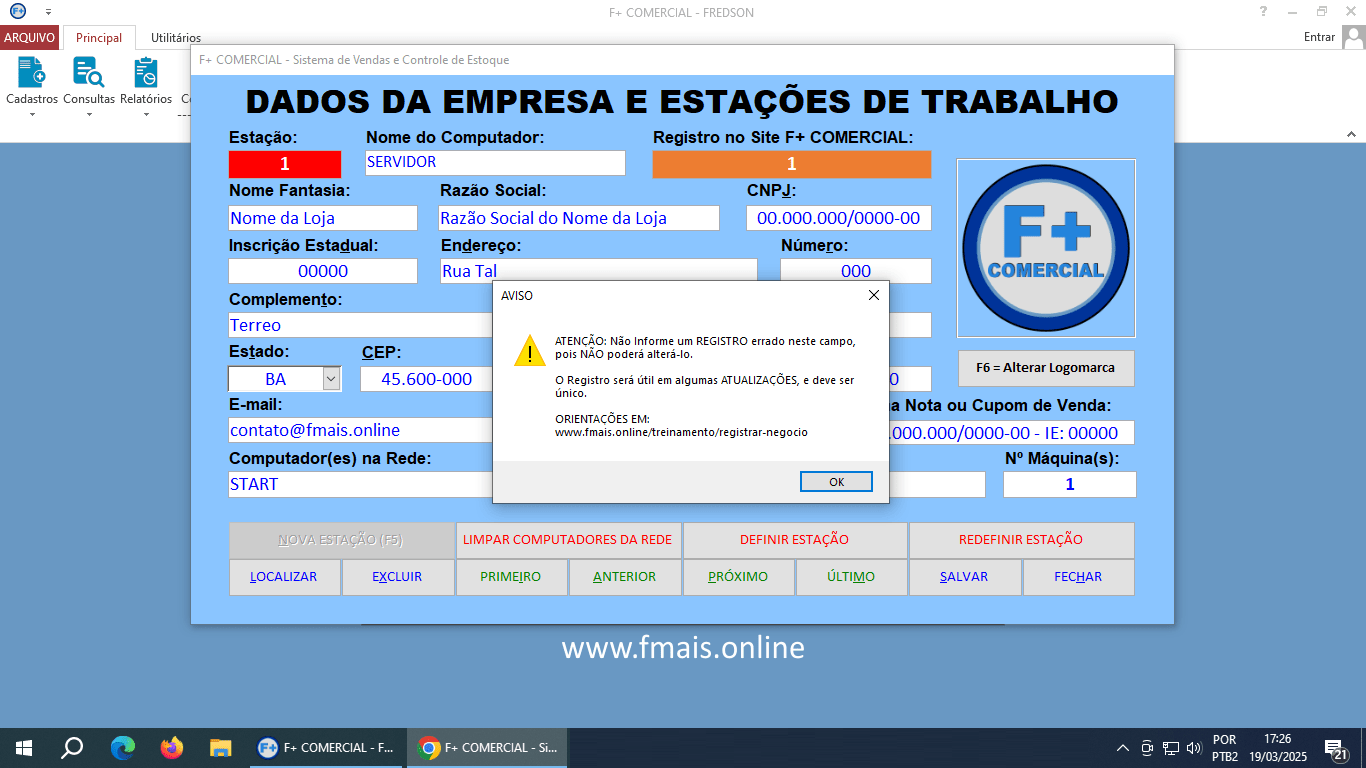This screenshot has width=1366, height=768.
Task: Open the help question mark icon
Action: tap(1263, 12)
